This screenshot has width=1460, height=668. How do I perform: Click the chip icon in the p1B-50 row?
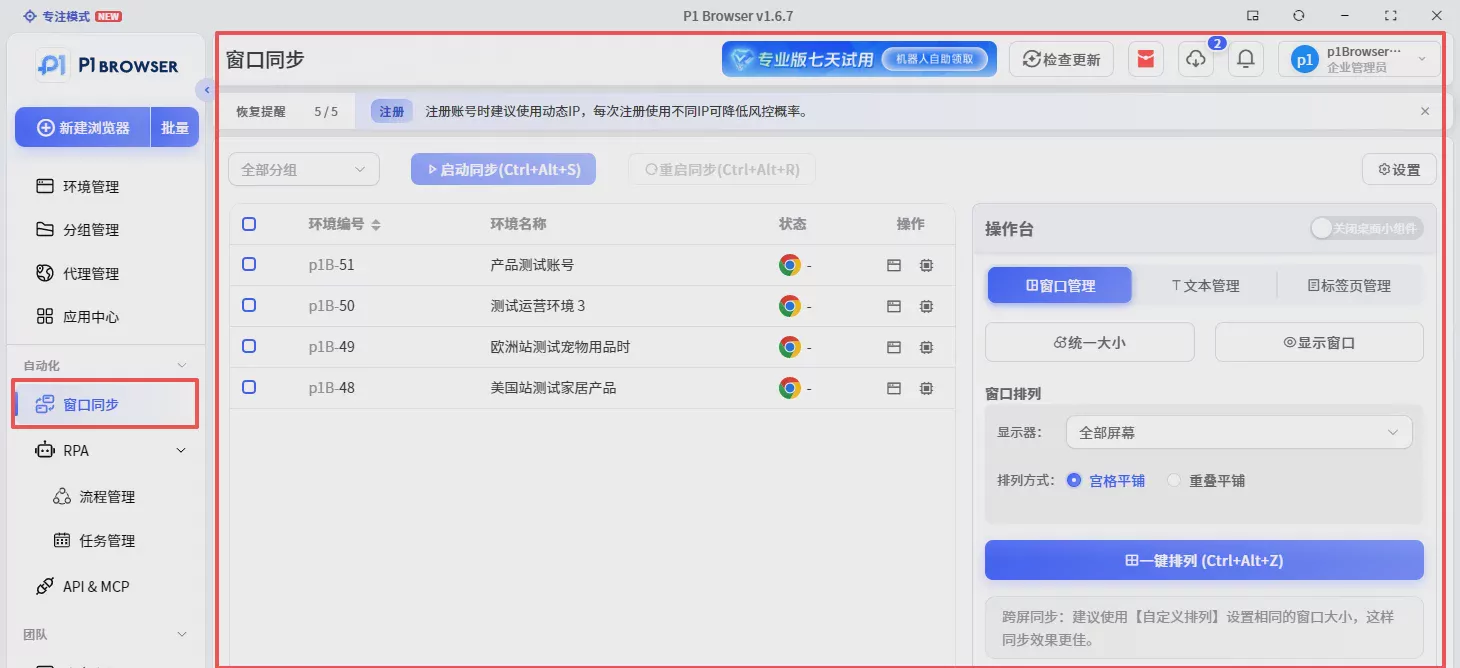point(927,306)
